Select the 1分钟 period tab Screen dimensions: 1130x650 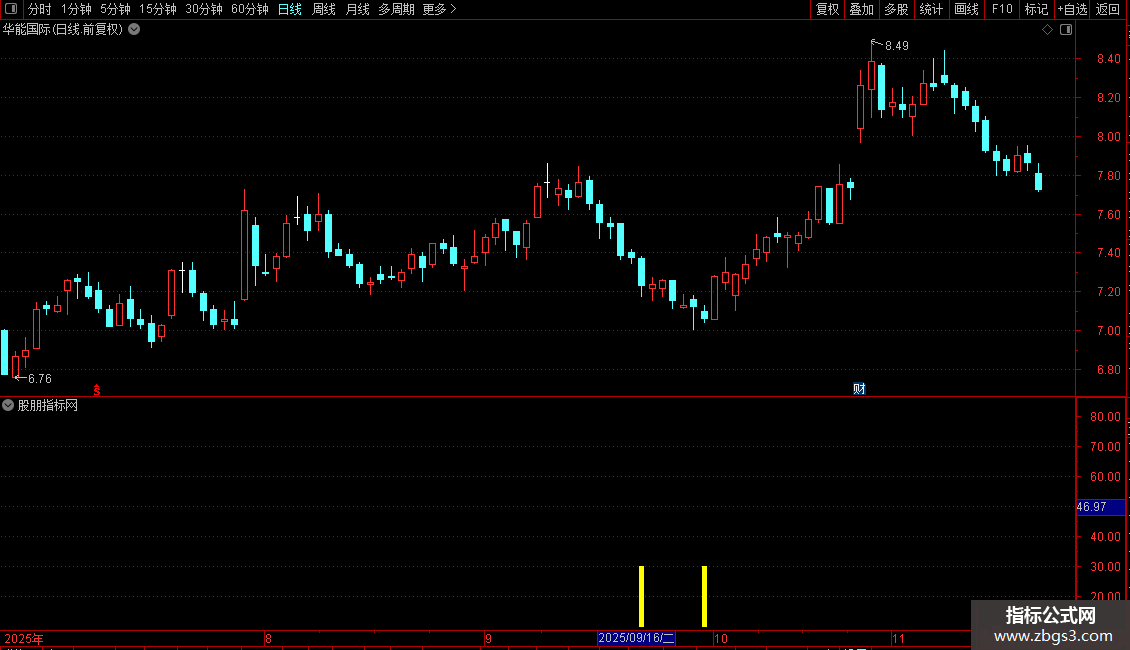point(76,9)
